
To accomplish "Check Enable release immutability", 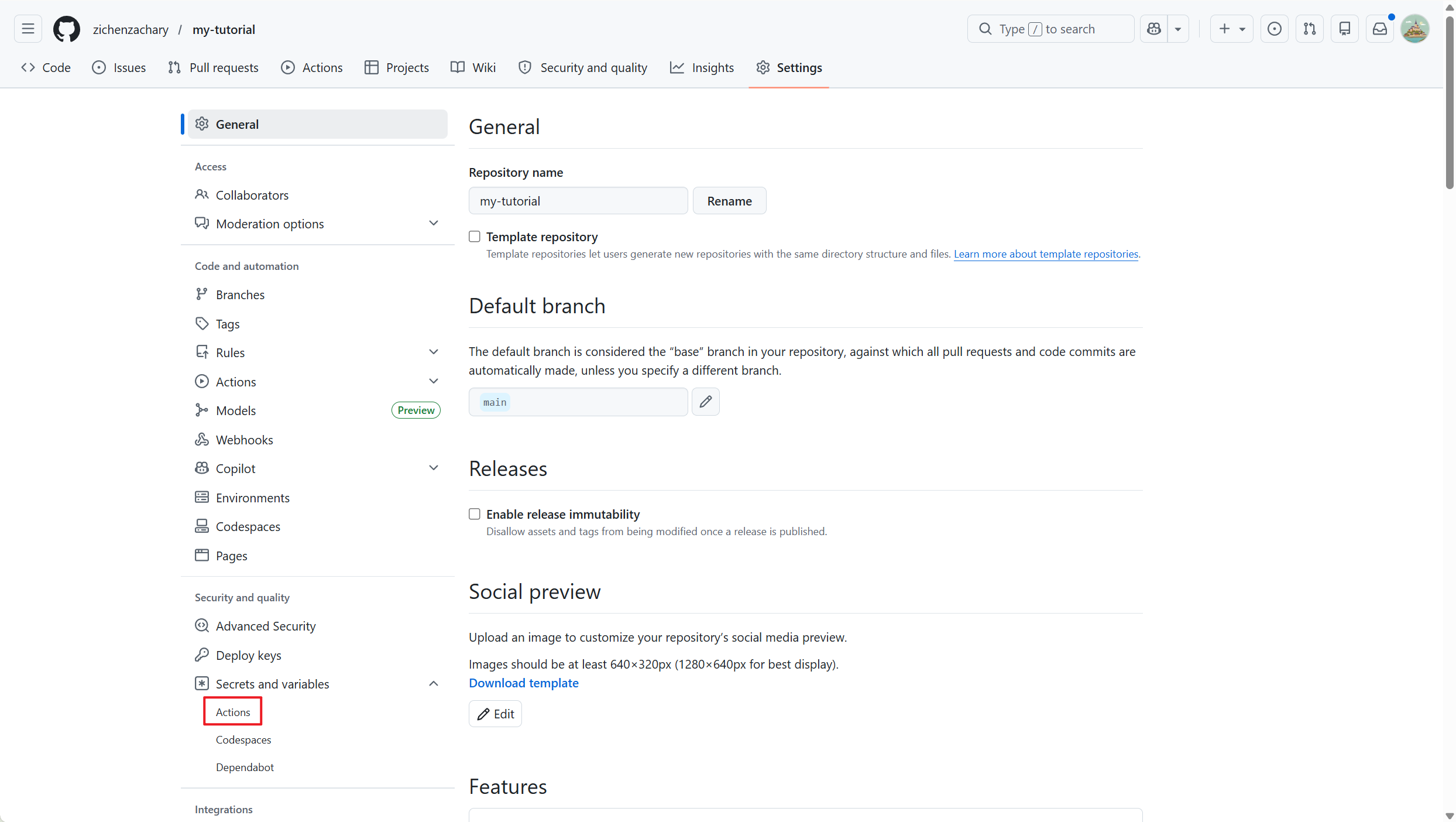I will tap(475, 514).
